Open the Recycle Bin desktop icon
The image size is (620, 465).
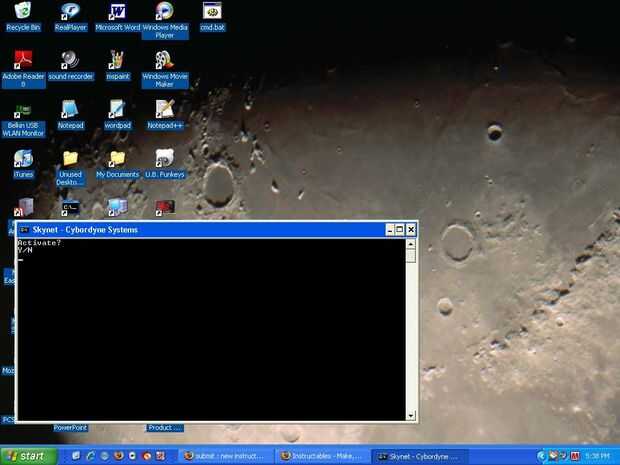(23, 17)
